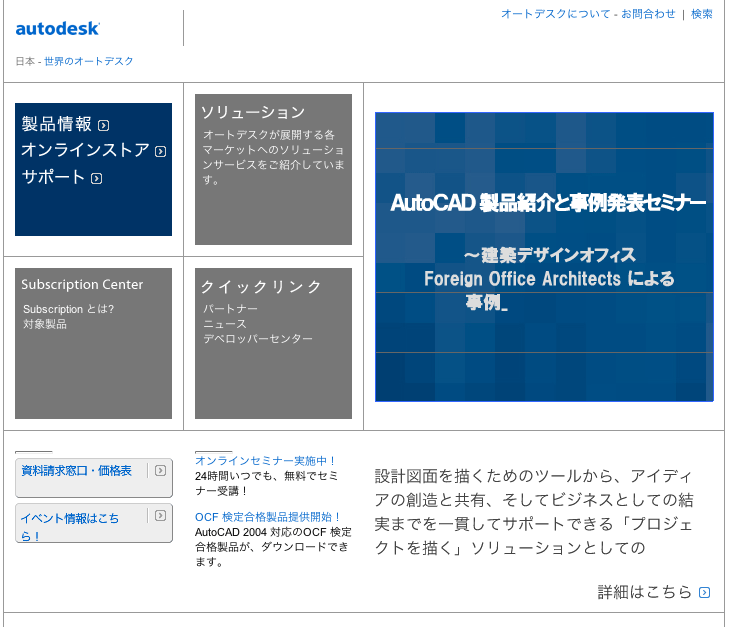Click arrow icon in 資料請求窓口・価格表 button
The height and width of the screenshot is (627, 732).
pyautogui.click(x=160, y=471)
